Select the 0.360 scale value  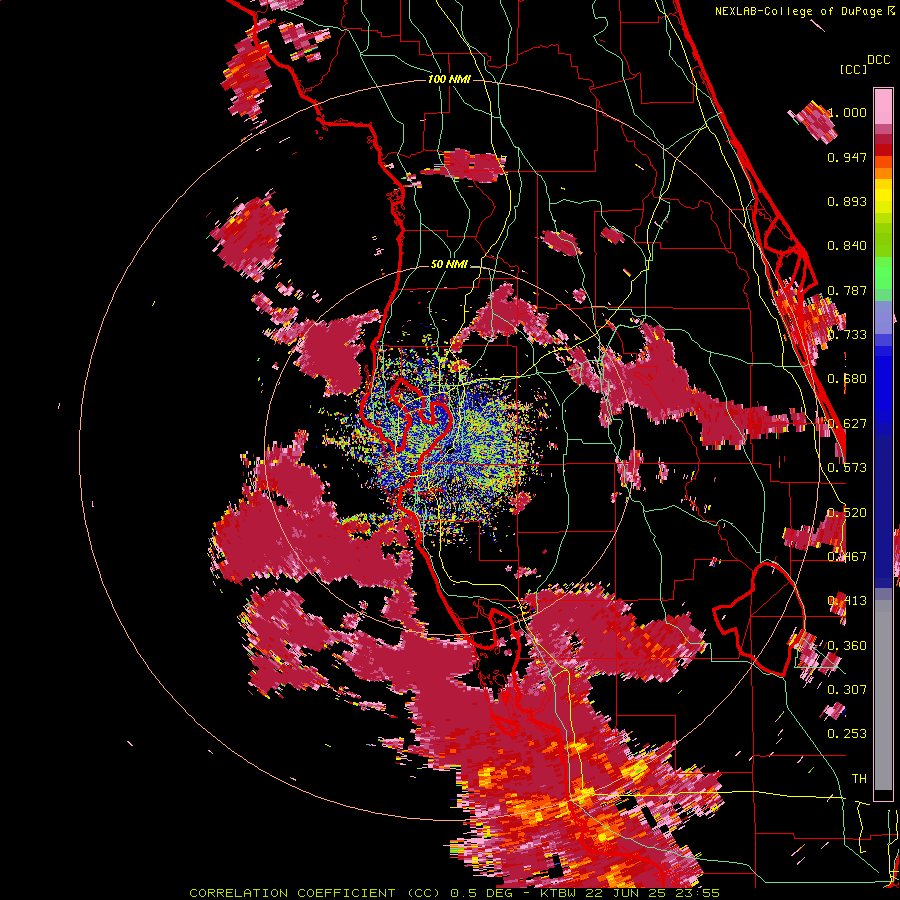[x=847, y=646]
